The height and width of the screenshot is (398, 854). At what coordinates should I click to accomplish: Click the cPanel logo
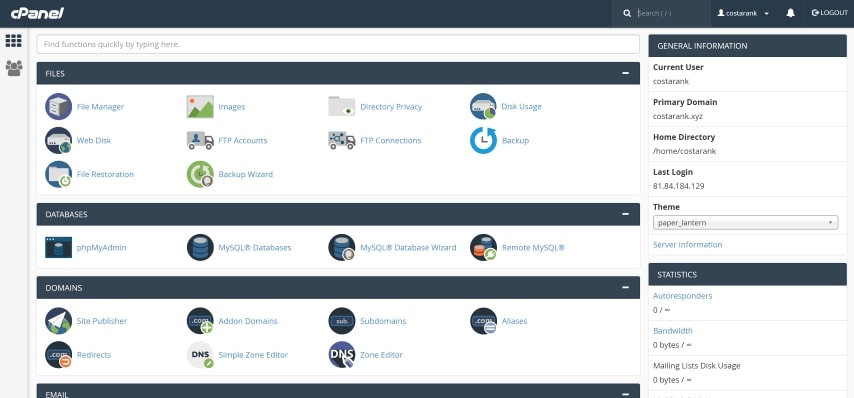37,13
